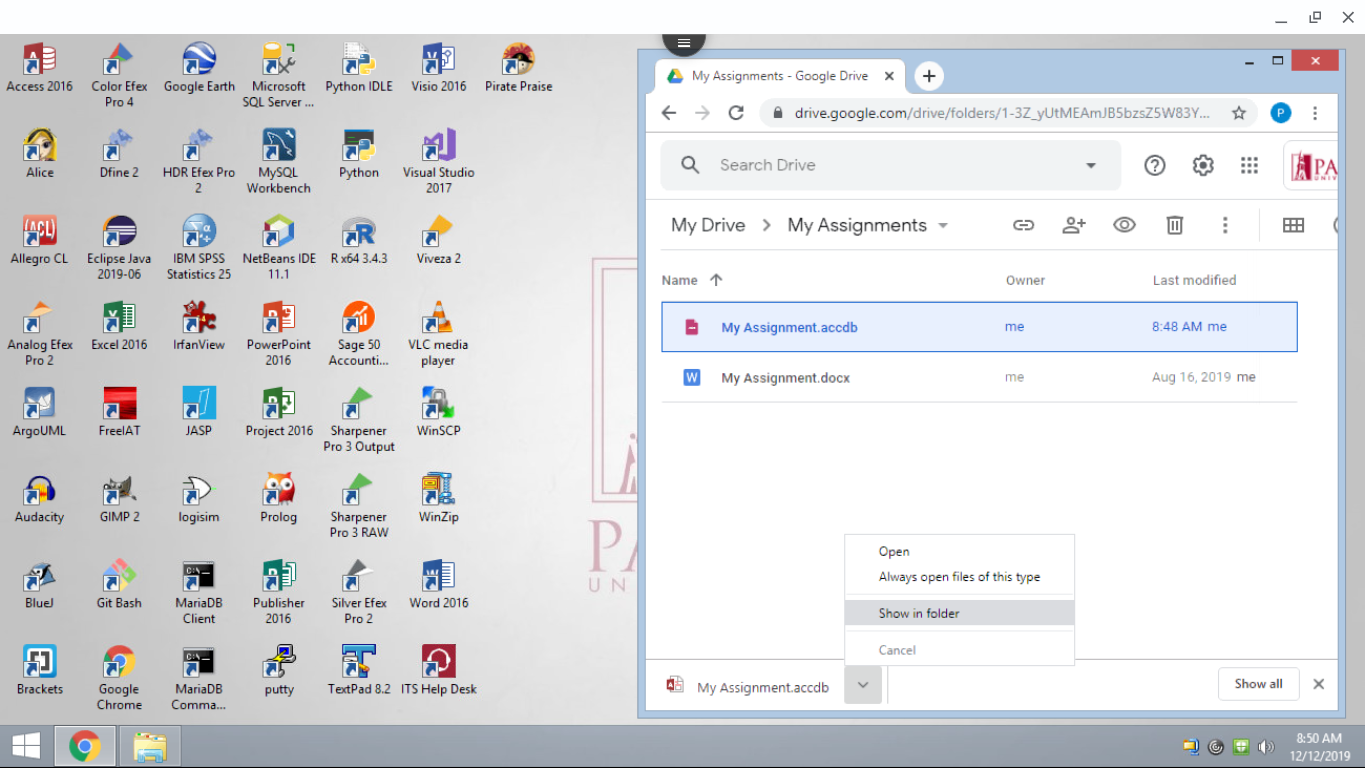1365x768 pixels.
Task: Open the Excel 2016 desktop icon
Action: (119, 325)
